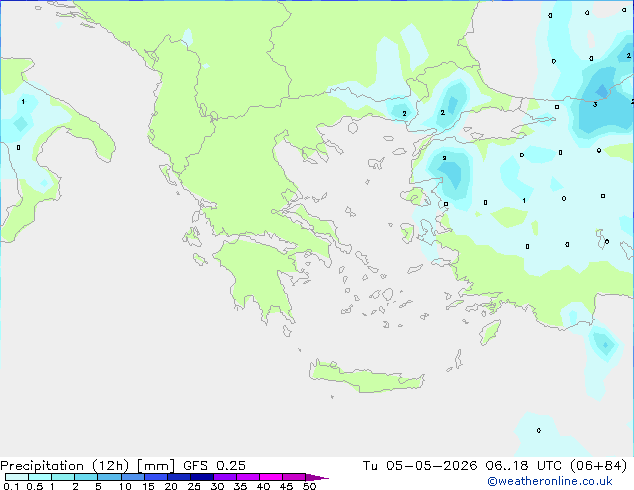Click the Tu 05-05-2026 date text

[x=420, y=466]
